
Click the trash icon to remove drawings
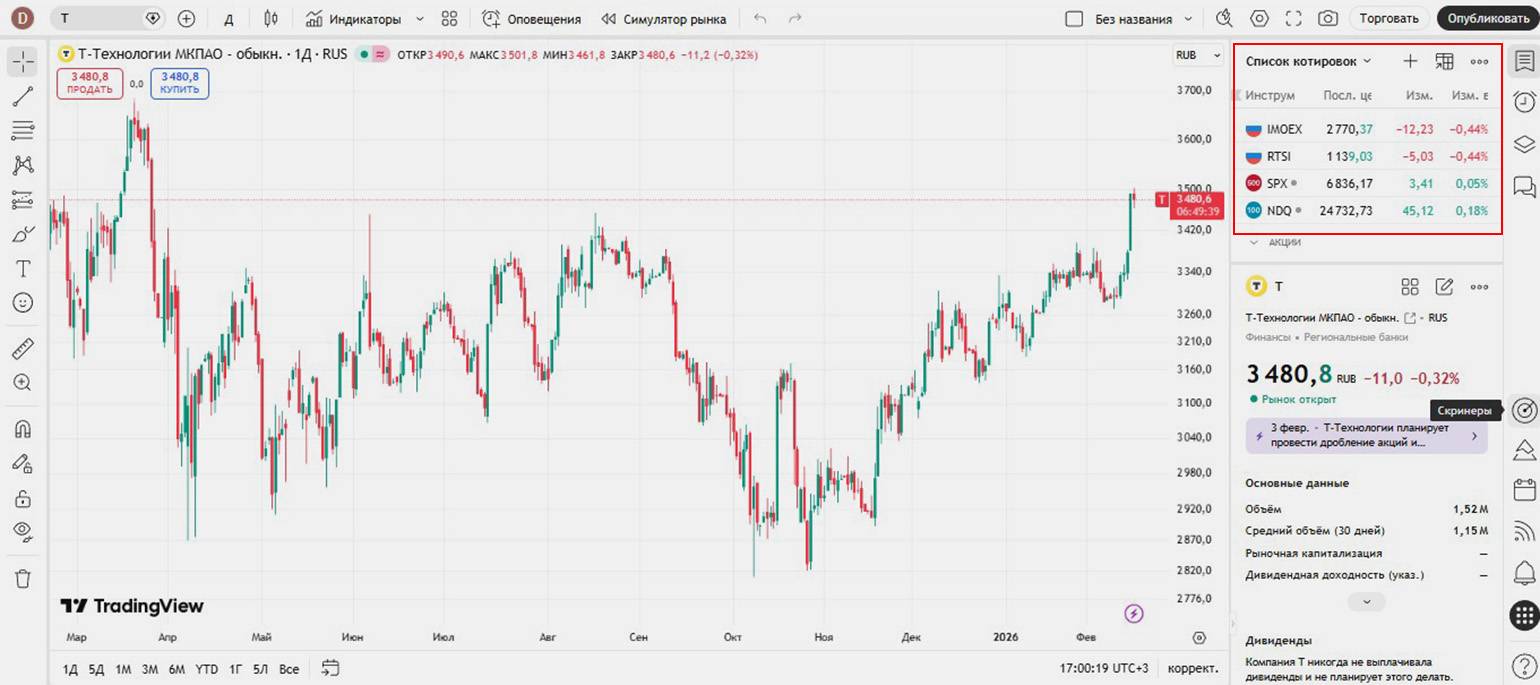point(23,578)
